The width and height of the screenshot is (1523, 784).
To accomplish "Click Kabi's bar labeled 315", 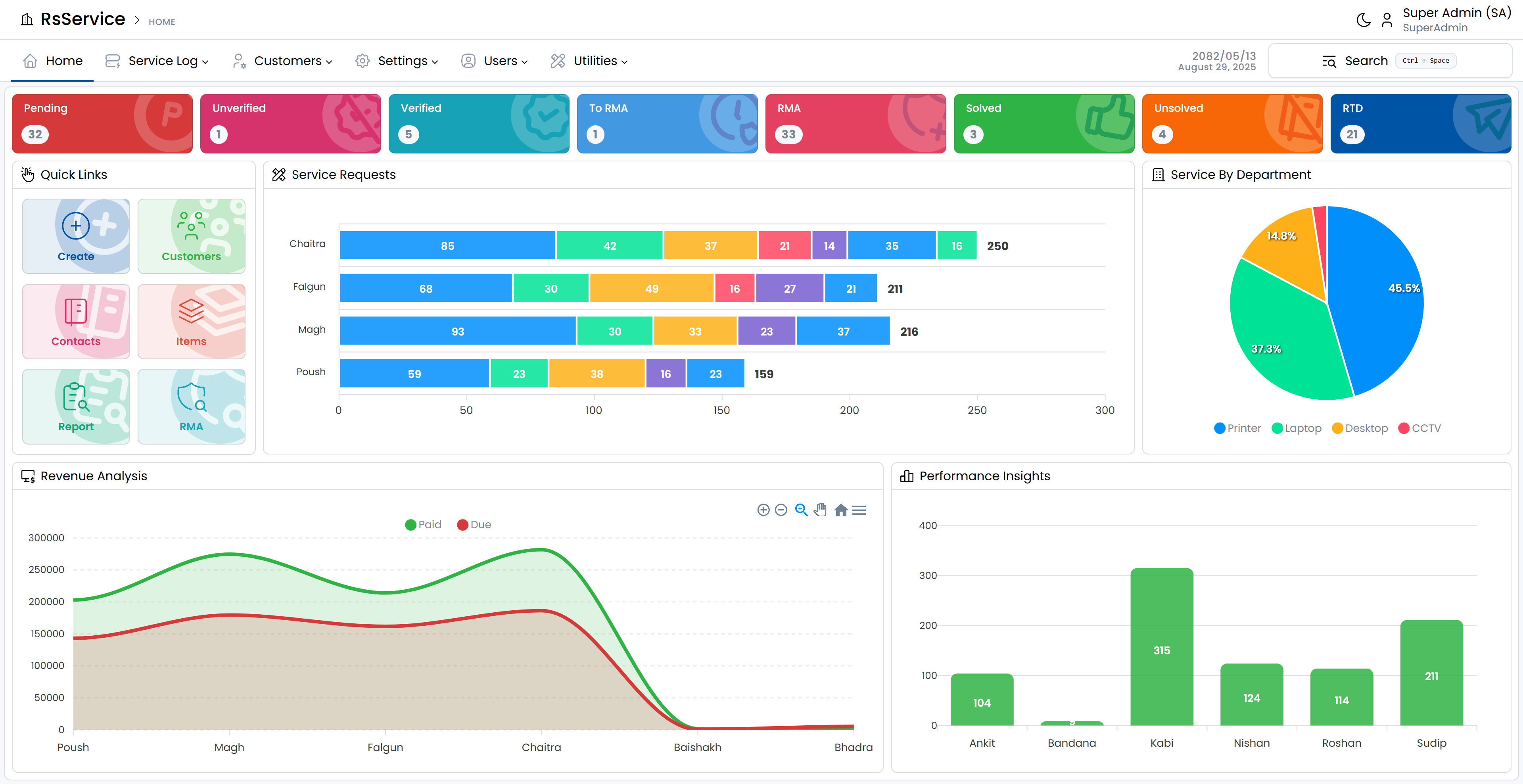I will point(1162,647).
